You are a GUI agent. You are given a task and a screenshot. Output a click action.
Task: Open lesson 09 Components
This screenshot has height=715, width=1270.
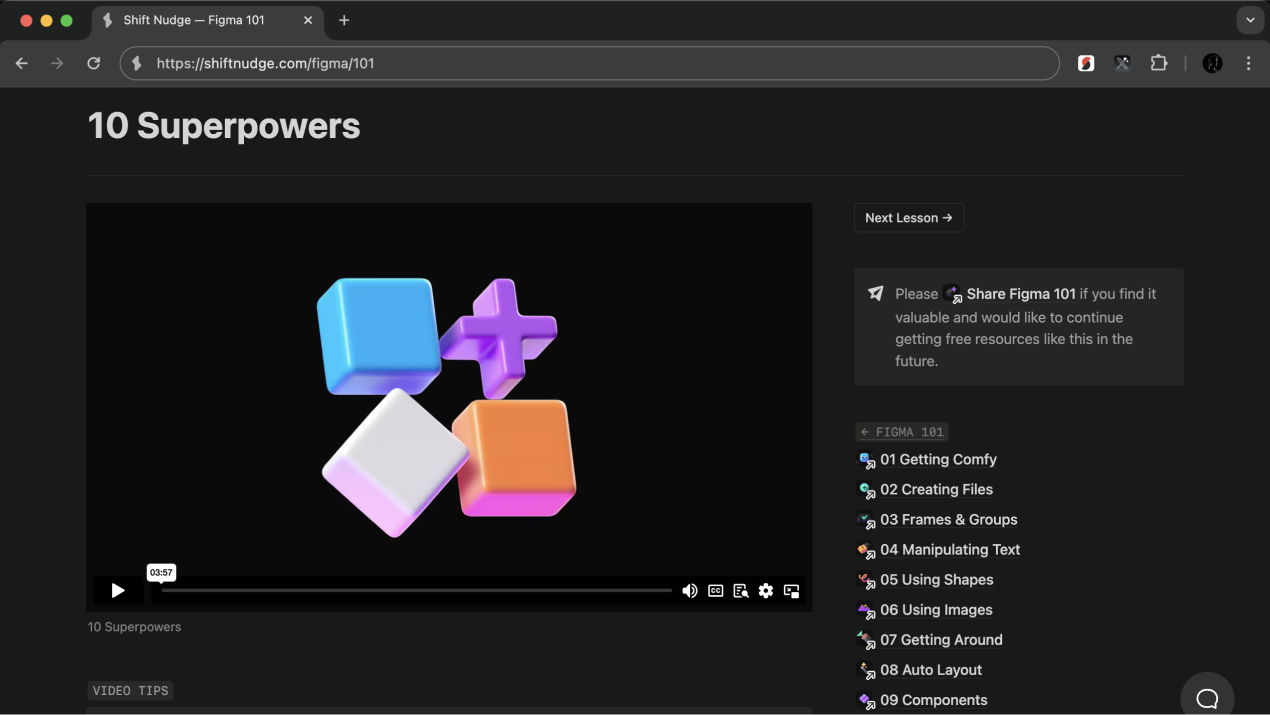[933, 700]
